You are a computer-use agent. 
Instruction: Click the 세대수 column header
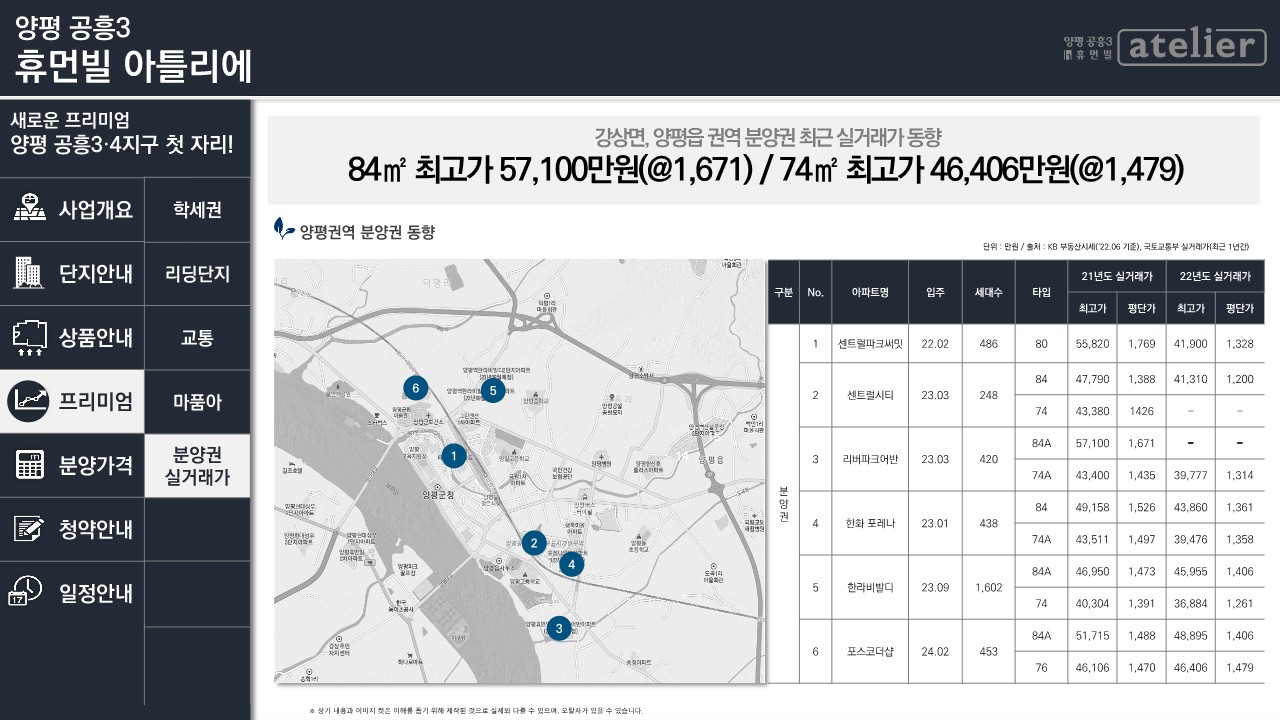point(988,292)
